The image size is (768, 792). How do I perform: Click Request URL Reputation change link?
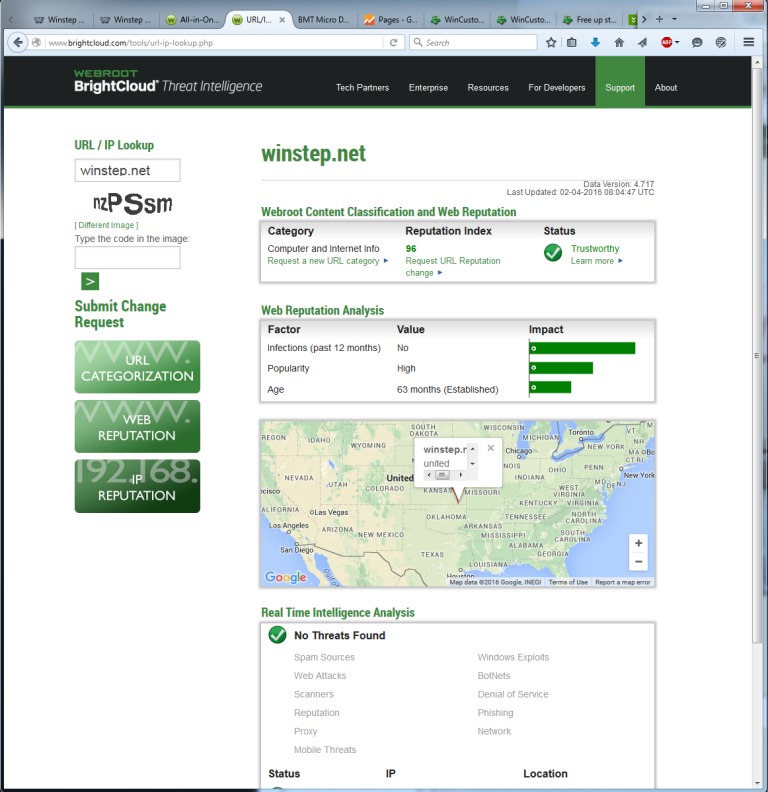(453, 267)
